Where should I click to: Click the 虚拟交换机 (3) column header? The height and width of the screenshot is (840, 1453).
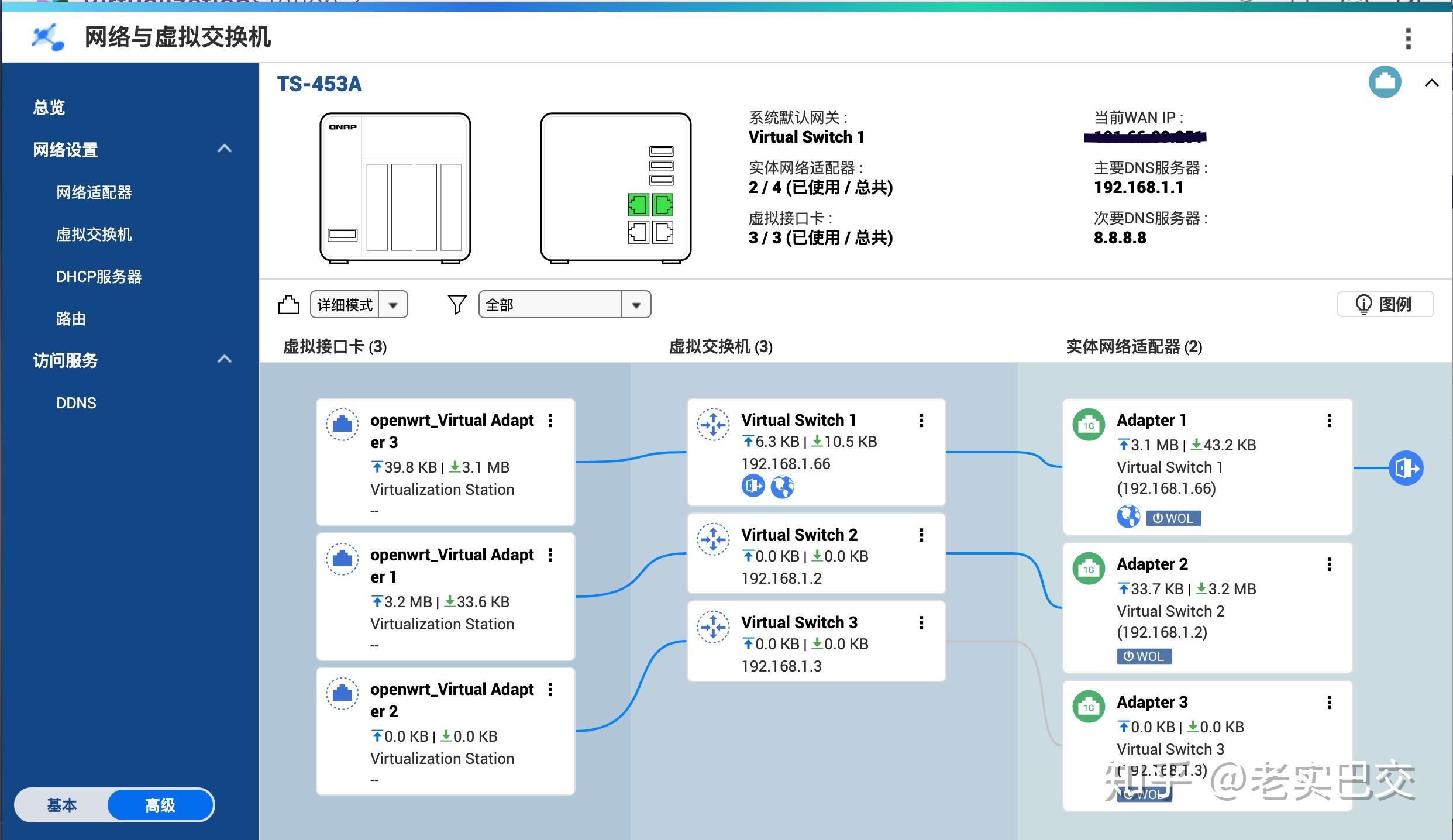click(721, 347)
